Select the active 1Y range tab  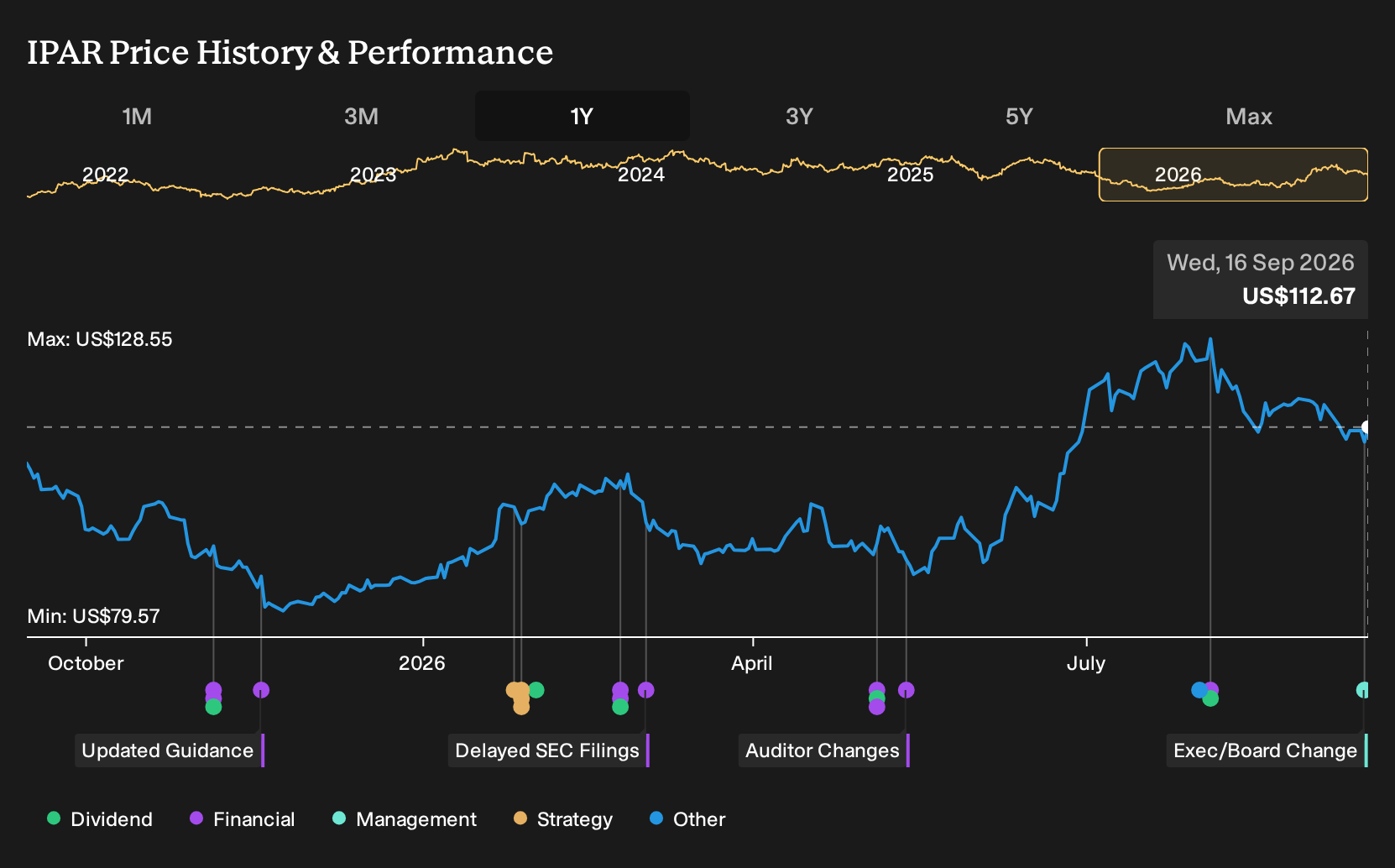point(583,116)
